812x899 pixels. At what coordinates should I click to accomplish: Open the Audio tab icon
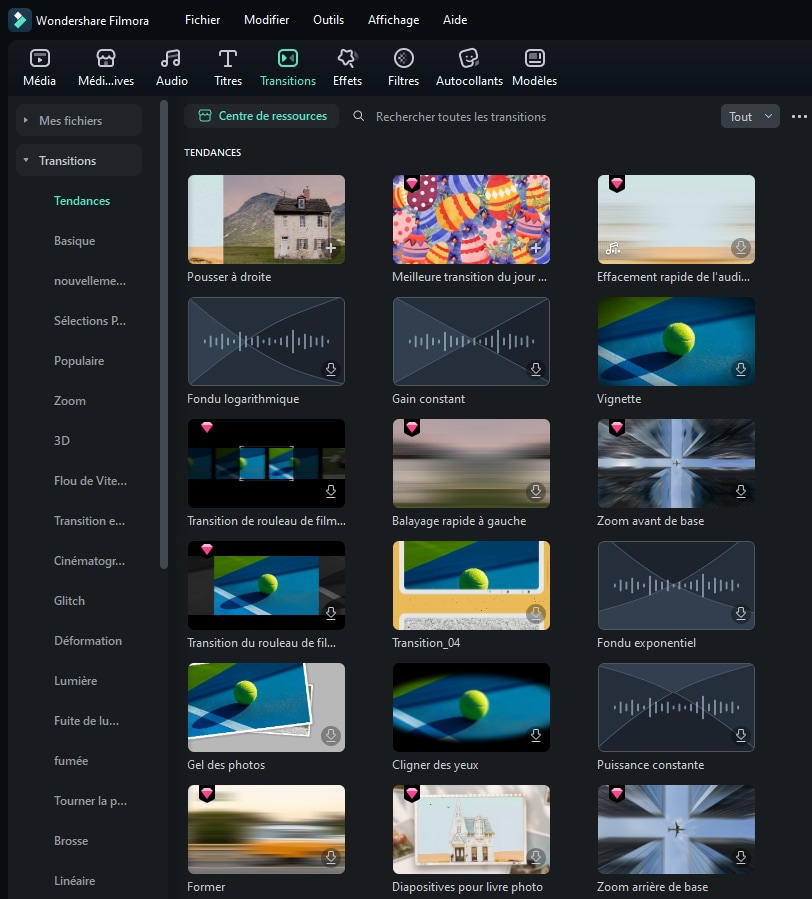(x=171, y=58)
